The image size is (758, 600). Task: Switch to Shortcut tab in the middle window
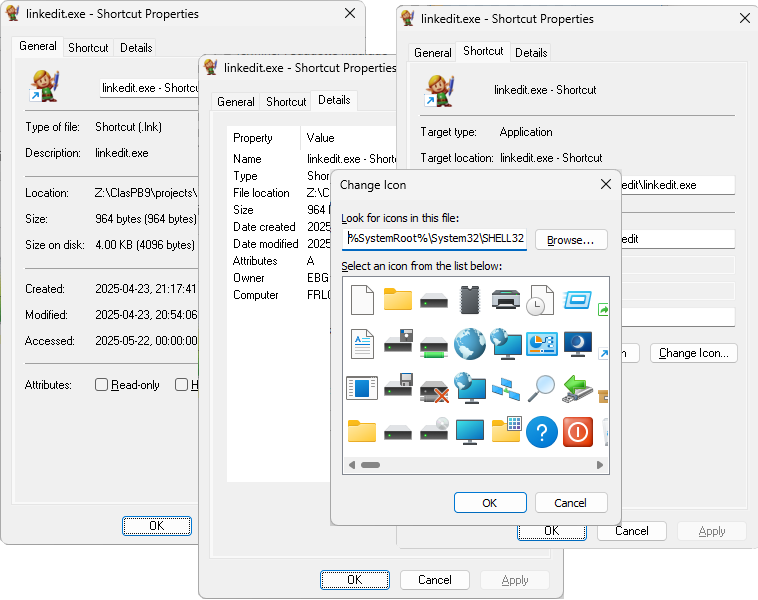[x=286, y=102]
